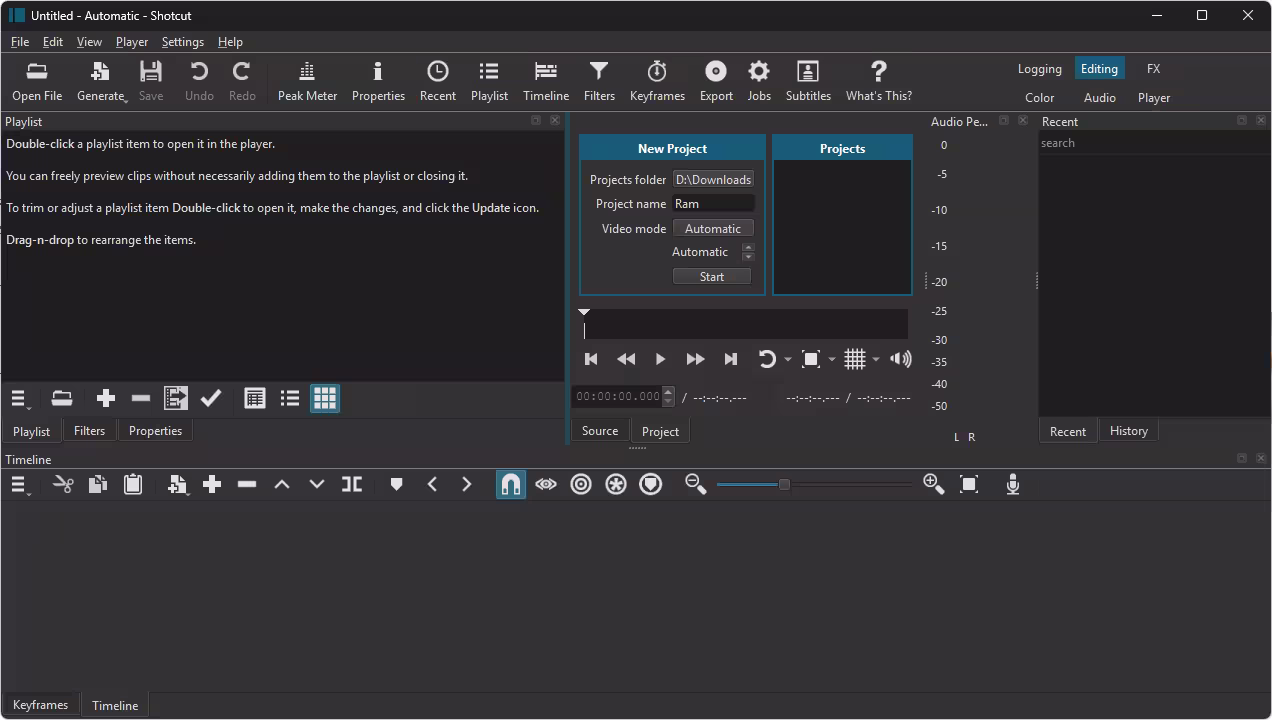Image resolution: width=1272 pixels, height=720 pixels.
Task: Open the playlist hamburger menu
Action: click(20, 399)
